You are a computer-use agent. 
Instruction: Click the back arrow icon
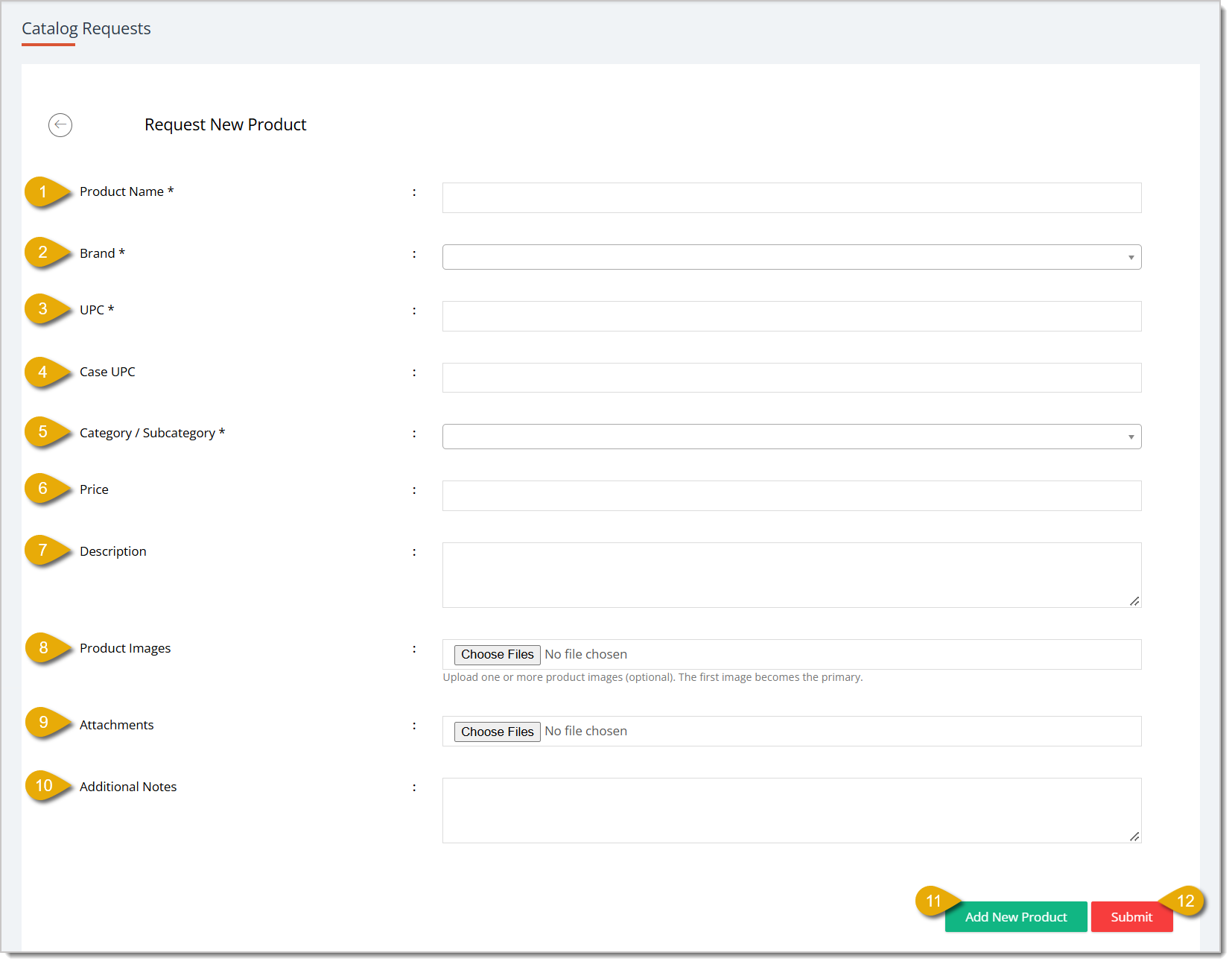tap(60, 125)
